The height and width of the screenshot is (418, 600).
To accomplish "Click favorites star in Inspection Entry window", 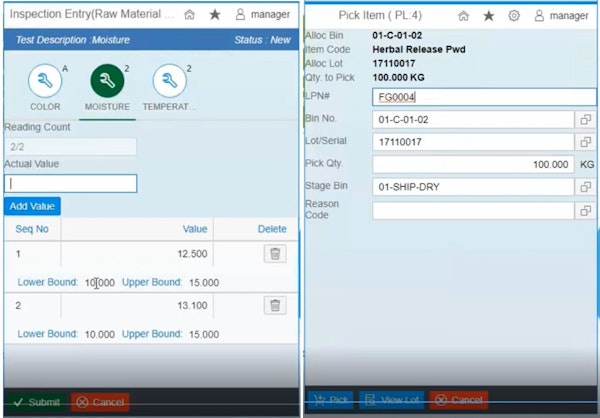I will (215, 15).
